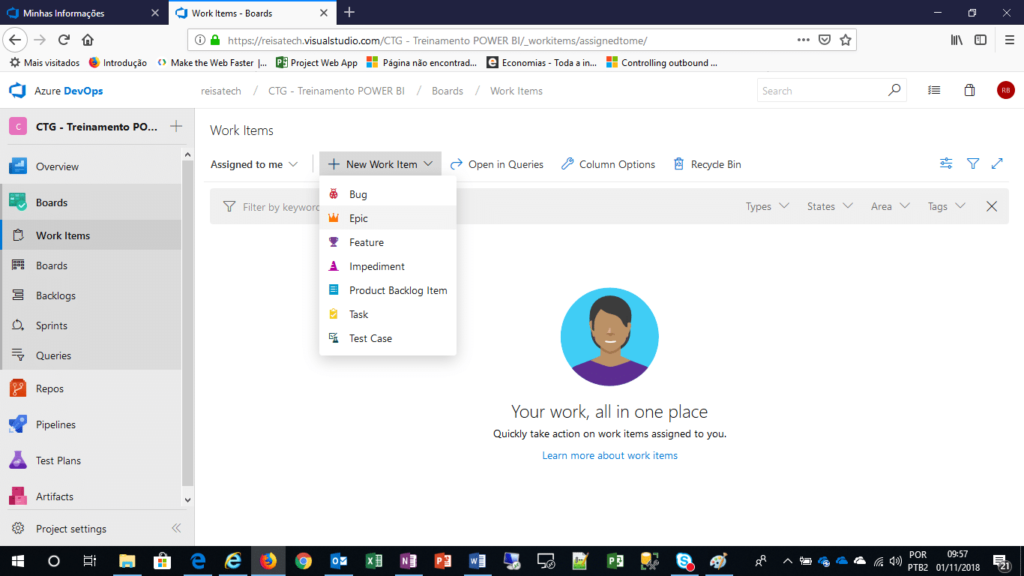Viewport: 1024px width, 576px height.
Task: Enter full screen mode with expand icon
Action: (x=997, y=164)
